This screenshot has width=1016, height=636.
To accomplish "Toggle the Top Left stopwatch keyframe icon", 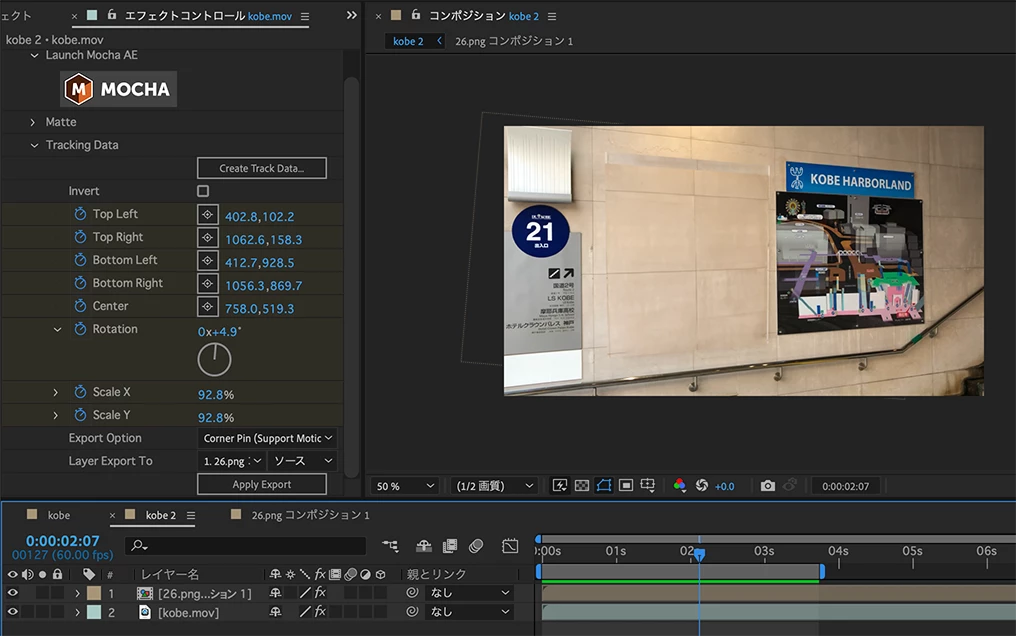I will [x=80, y=214].
